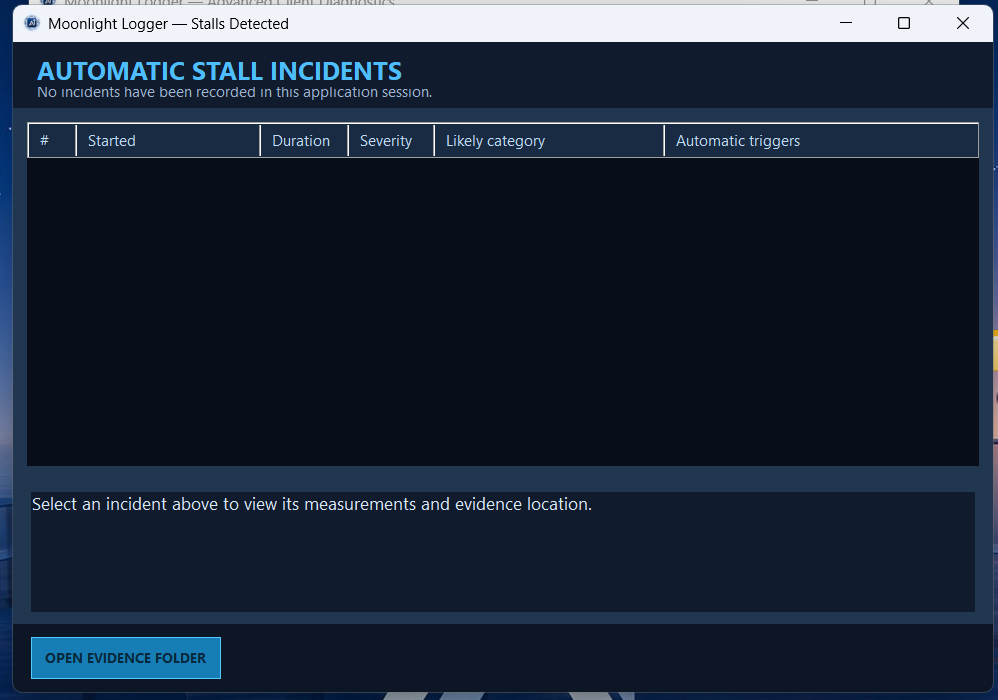
Task: Minimize the Stalls Detected window
Action: tap(846, 23)
